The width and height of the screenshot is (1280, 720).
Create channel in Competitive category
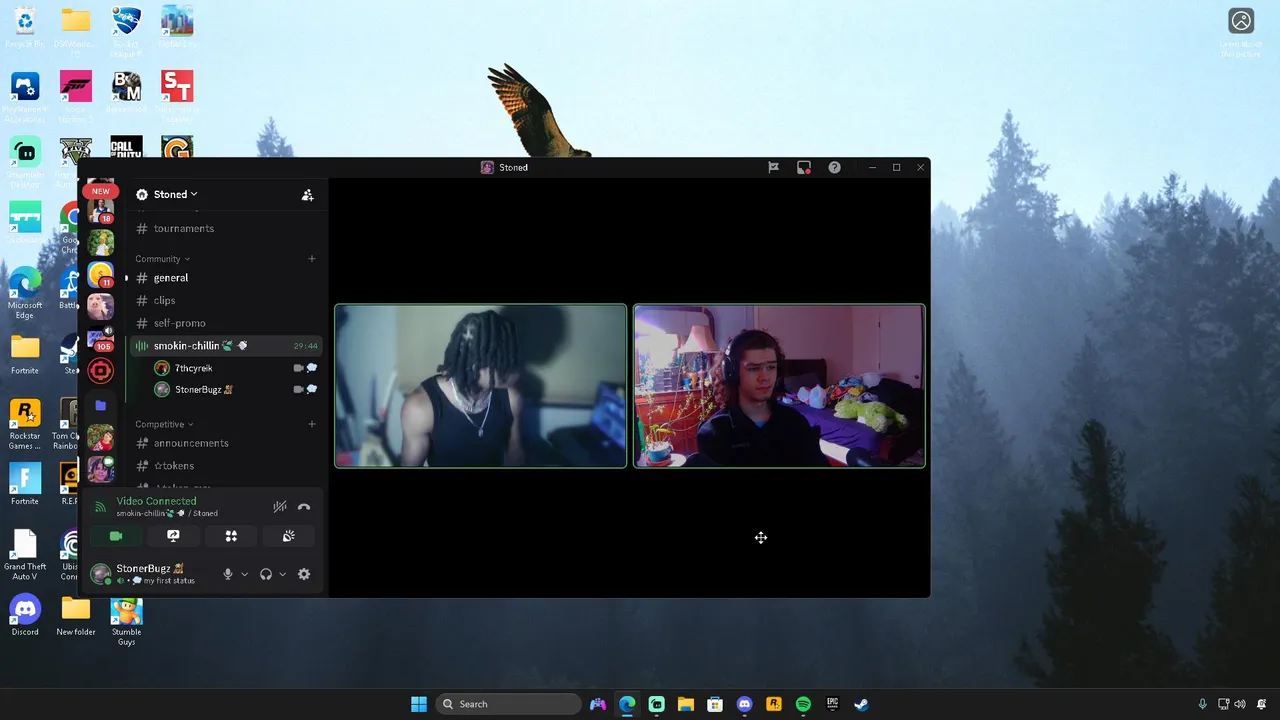[x=312, y=424]
